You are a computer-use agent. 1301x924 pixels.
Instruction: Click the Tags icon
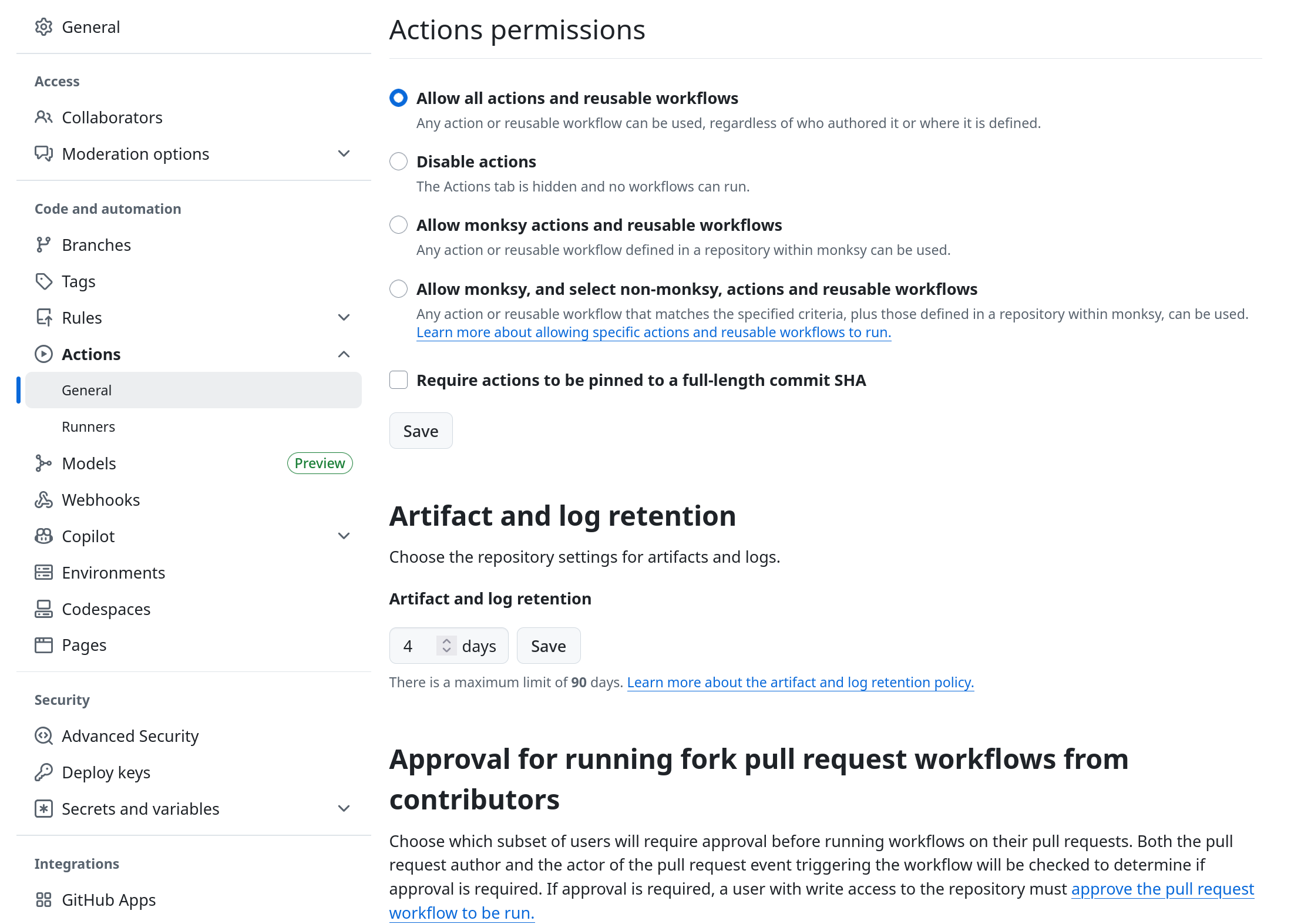(44, 281)
